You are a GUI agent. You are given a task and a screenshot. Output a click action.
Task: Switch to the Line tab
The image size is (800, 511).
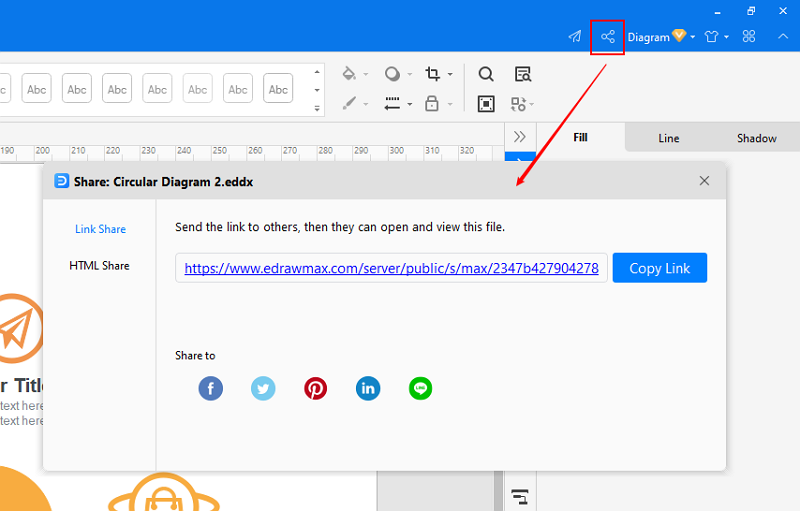pyautogui.click(x=669, y=138)
